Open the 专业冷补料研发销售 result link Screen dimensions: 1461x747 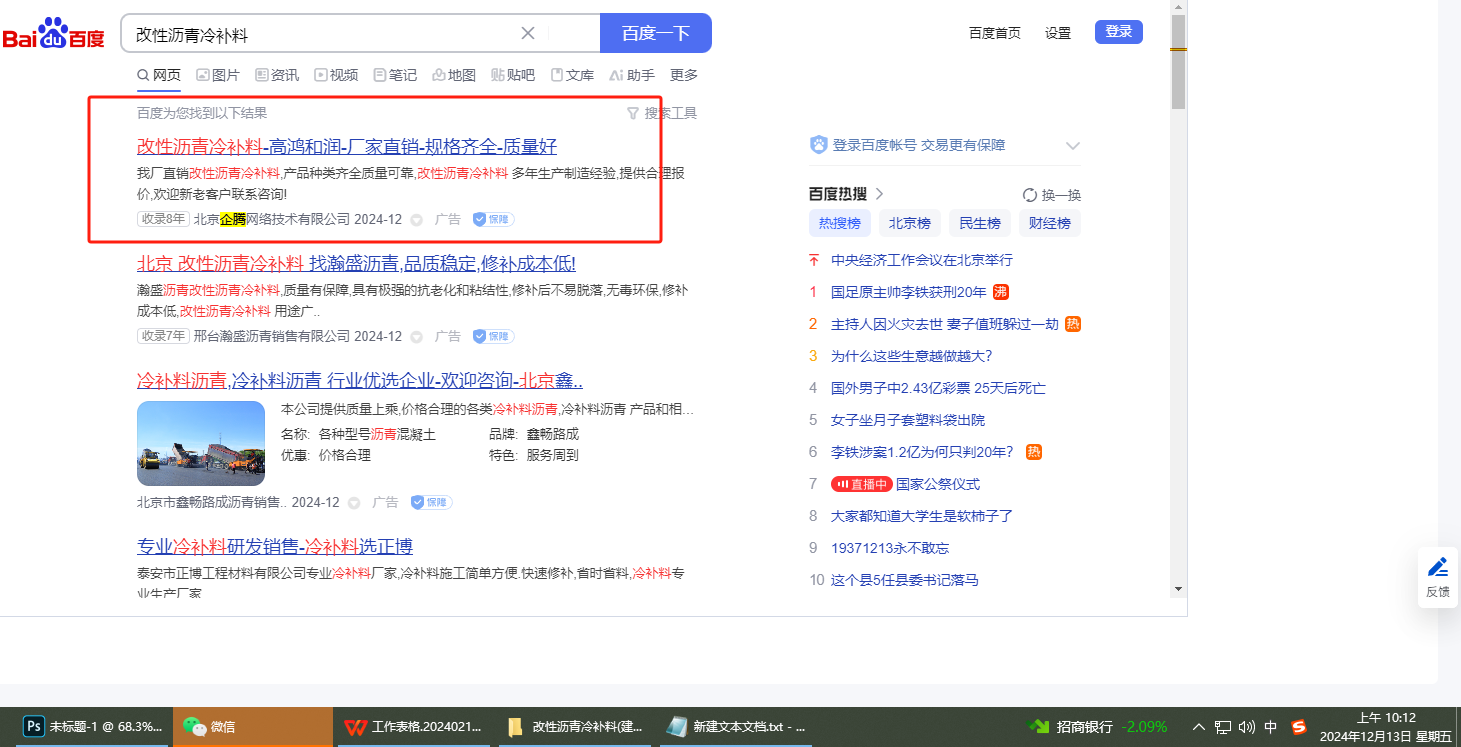click(x=275, y=546)
